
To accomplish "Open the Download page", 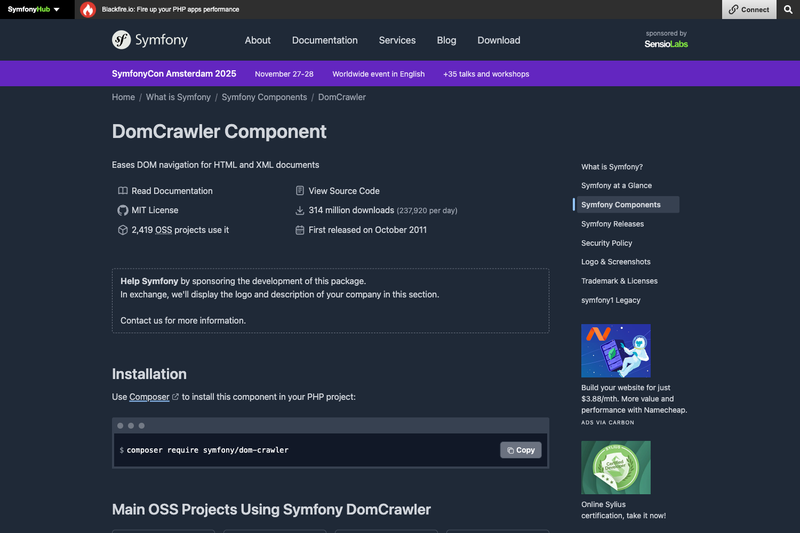I will click(x=498, y=40).
